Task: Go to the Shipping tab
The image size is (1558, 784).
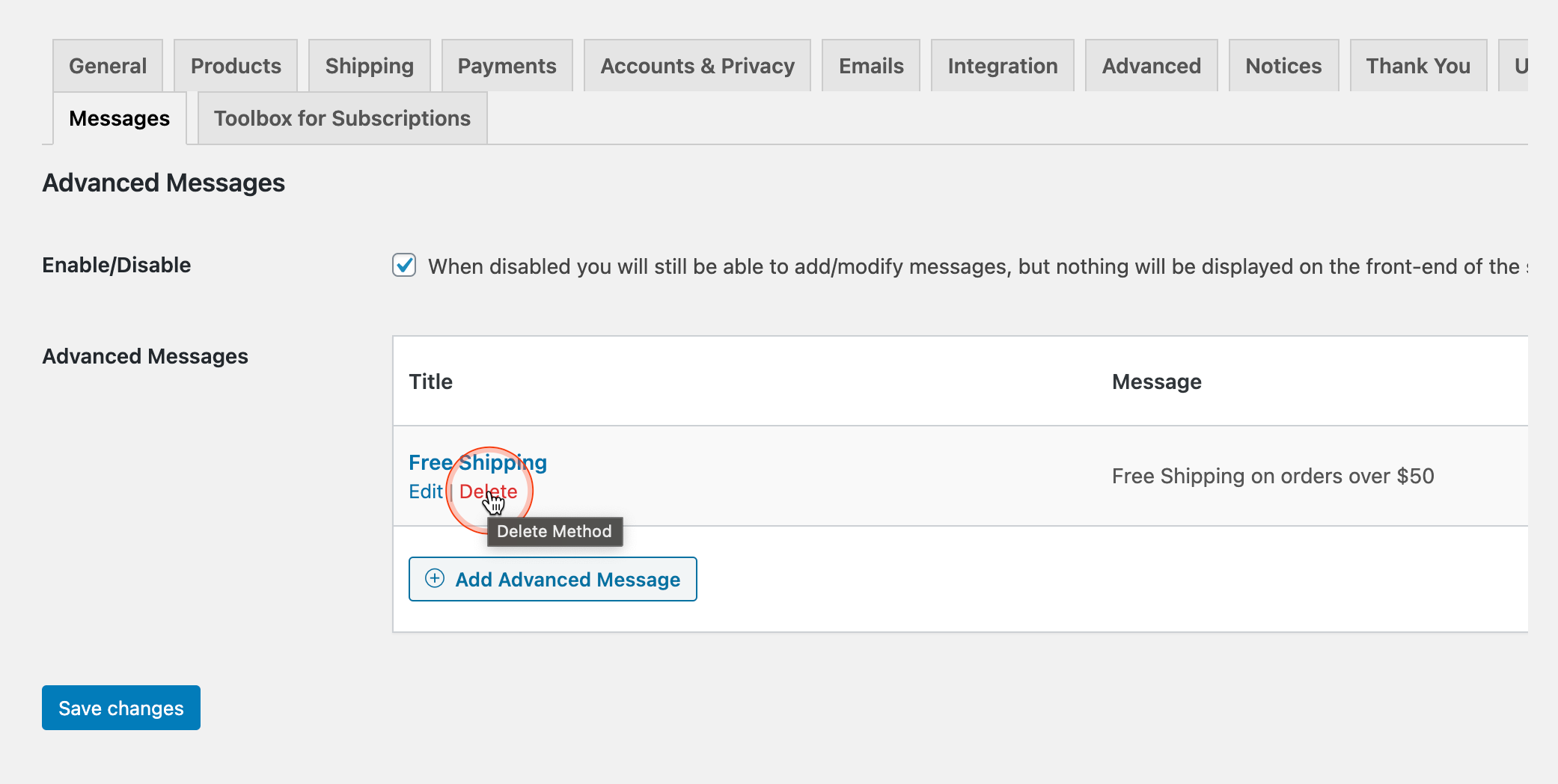Action: click(369, 66)
